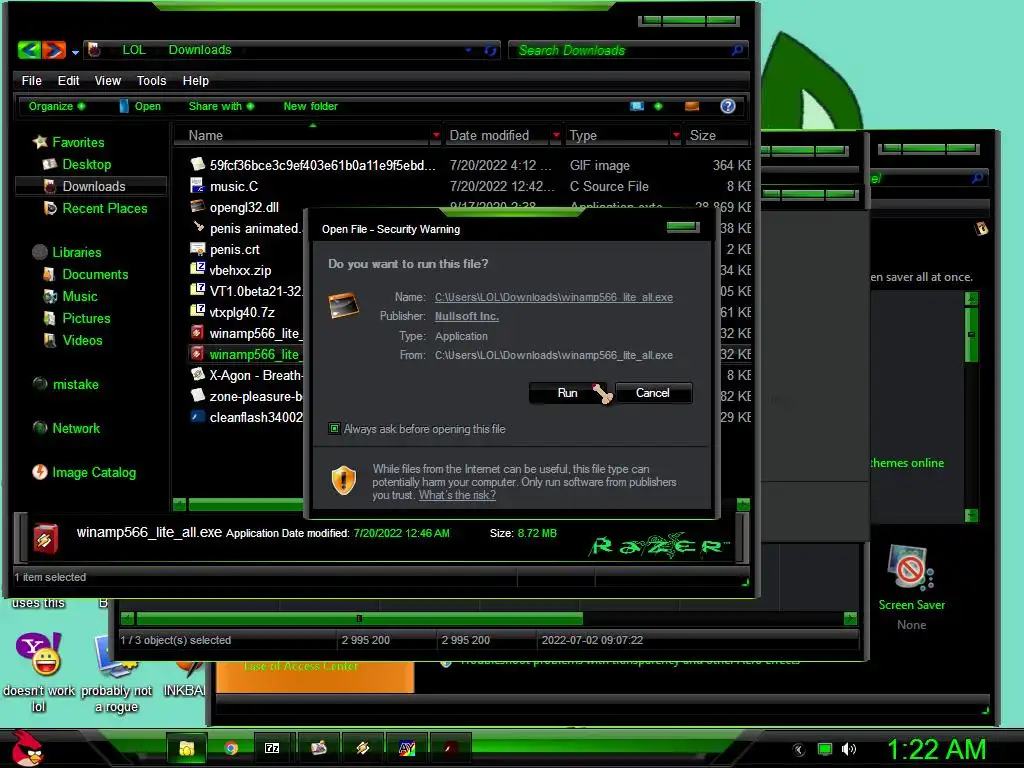The height and width of the screenshot is (768, 1024).
Task: Open the address bar history dropdown
Action: [x=468, y=50]
